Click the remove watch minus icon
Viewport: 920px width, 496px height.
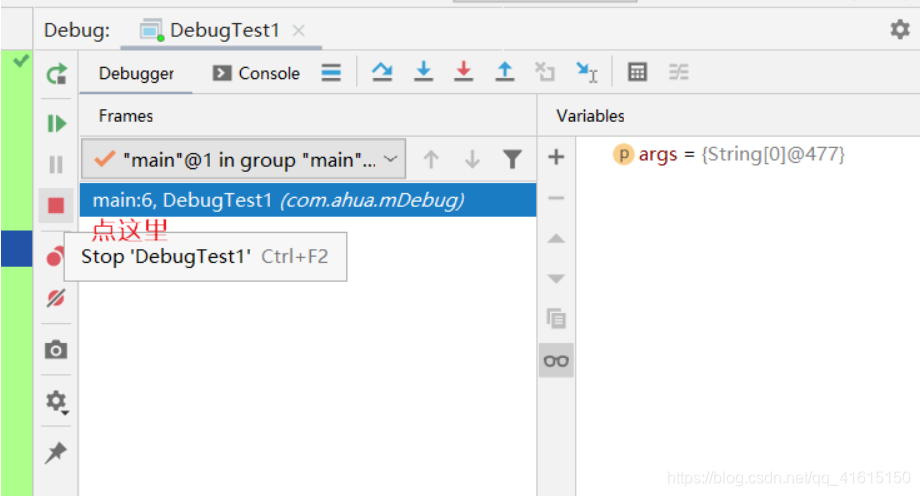coord(556,198)
